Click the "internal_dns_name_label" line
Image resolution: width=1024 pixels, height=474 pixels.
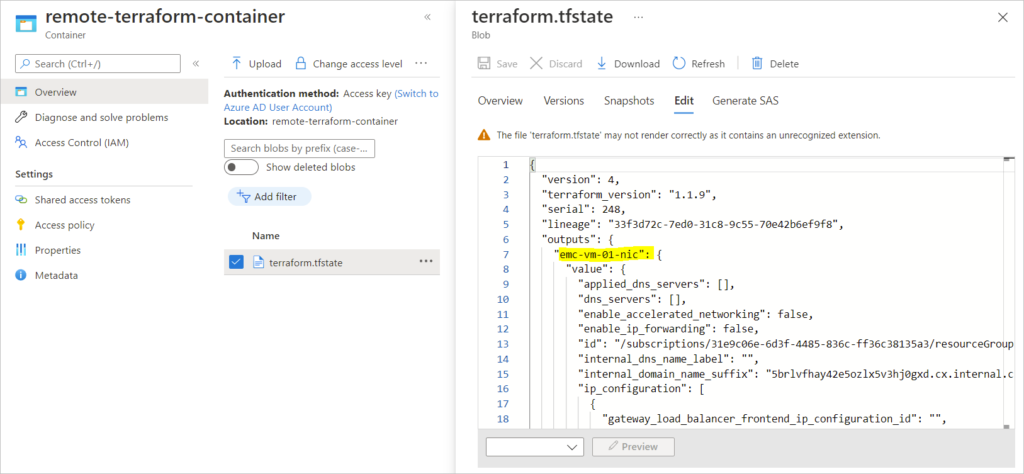coord(667,359)
